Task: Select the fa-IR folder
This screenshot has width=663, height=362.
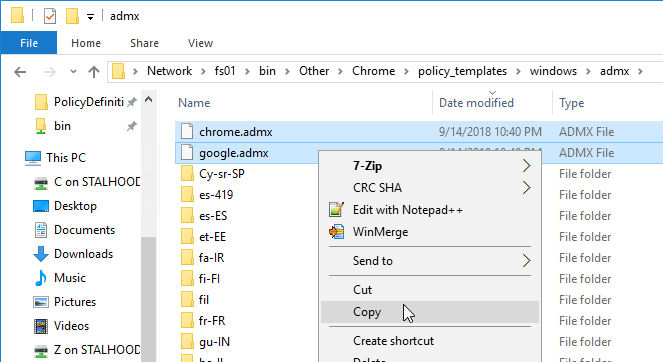Action: 211,258
